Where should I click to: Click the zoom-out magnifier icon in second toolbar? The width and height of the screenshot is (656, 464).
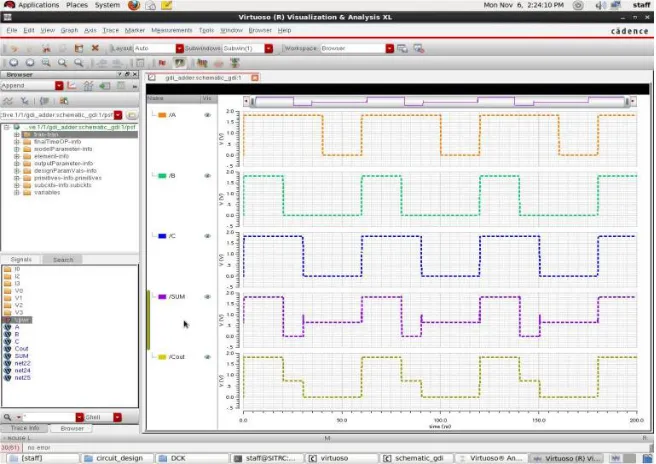[x=78, y=63]
